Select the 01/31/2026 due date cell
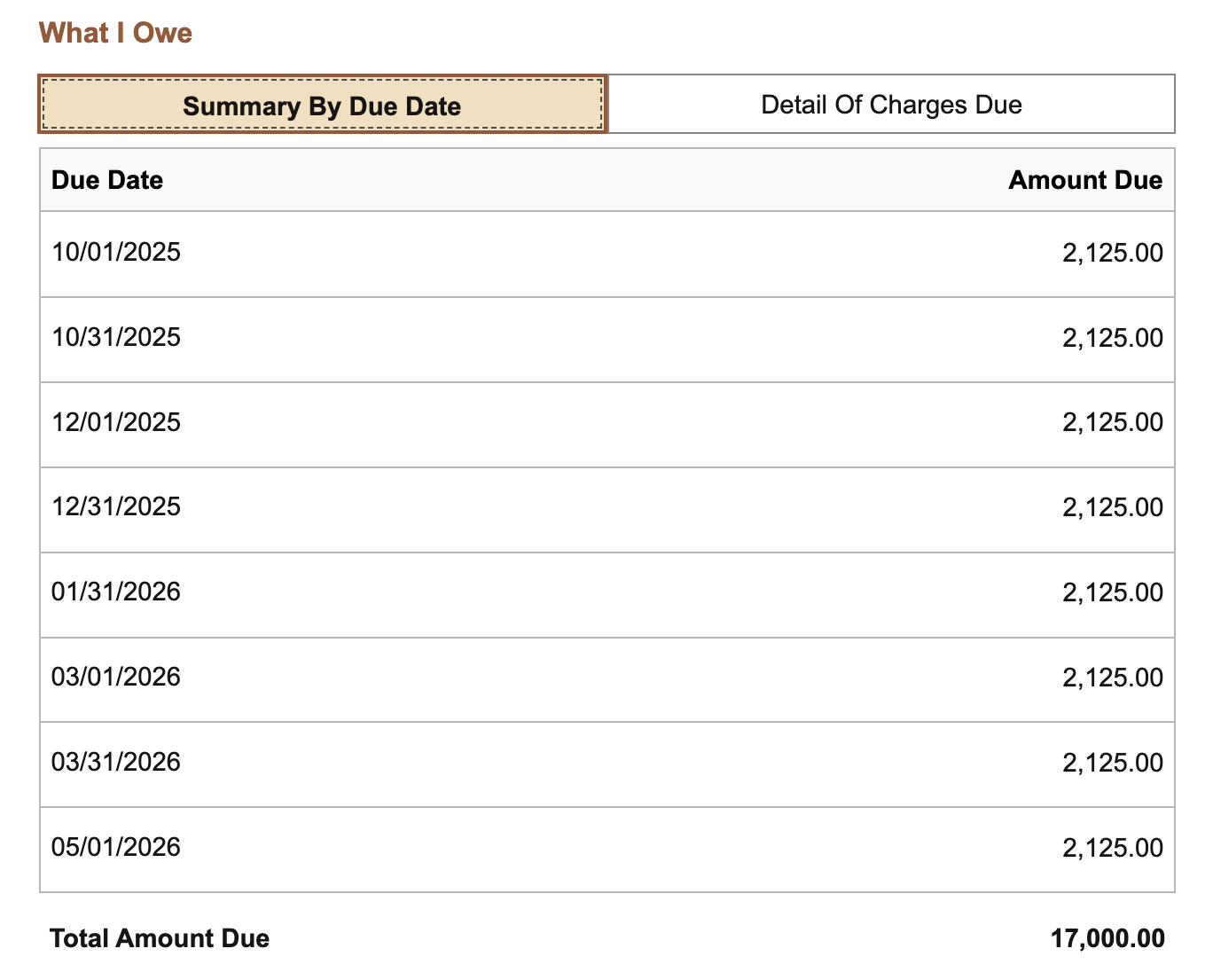This screenshot has height=980, width=1213. (x=116, y=592)
